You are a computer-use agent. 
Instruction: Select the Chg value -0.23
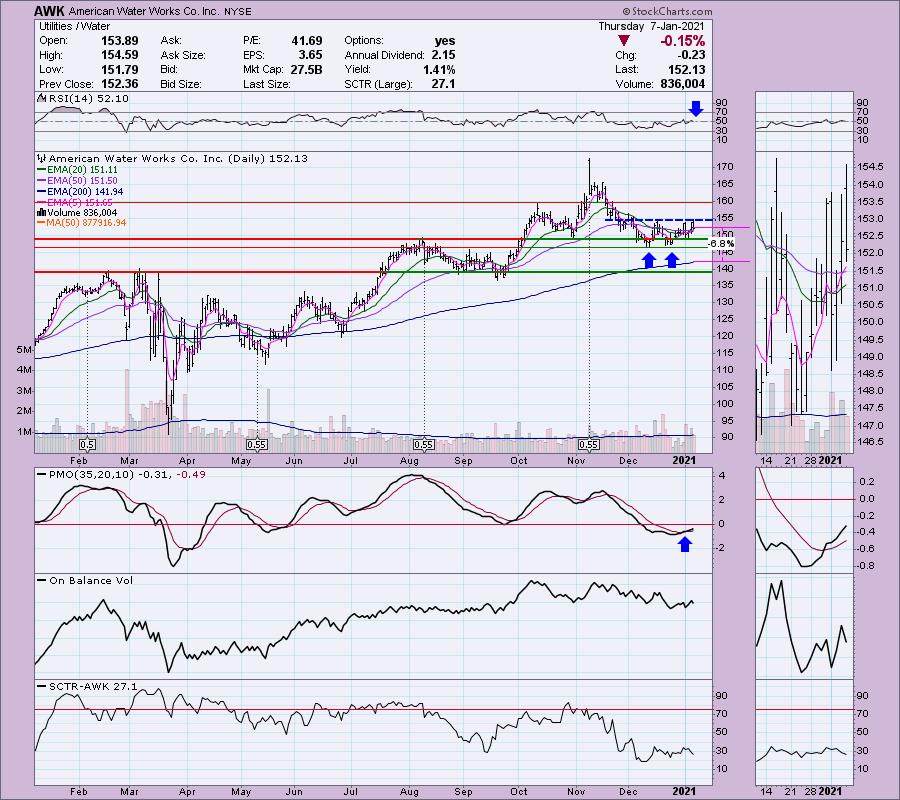[x=691, y=55]
